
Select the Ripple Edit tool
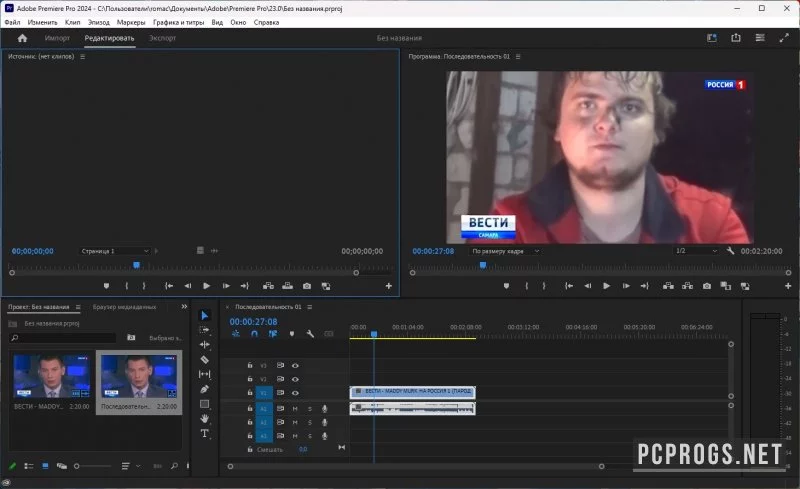click(x=204, y=345)
